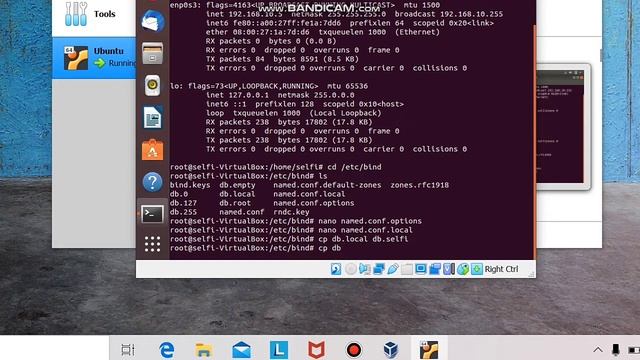Click the 'cd /etc/bind' command line
Viewport: 640px width, 360px height.
[x=276, y=167]
